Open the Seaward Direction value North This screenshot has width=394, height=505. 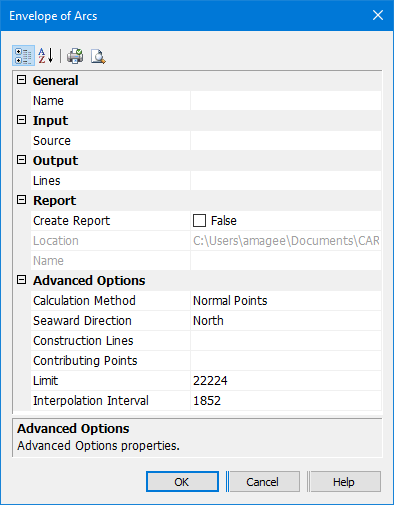tap(286, 321)
